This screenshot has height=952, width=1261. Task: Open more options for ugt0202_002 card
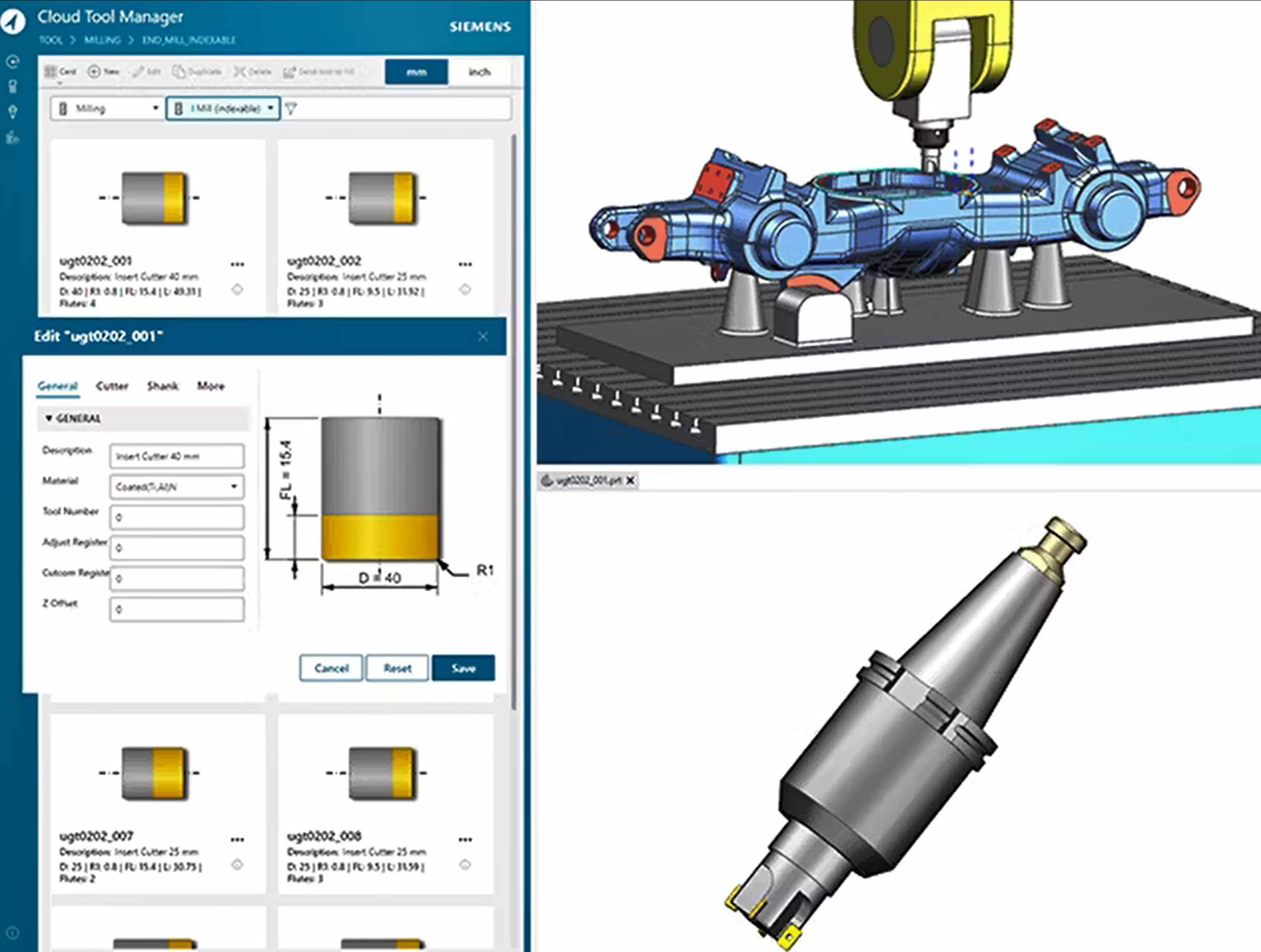[x=465, y=264]
